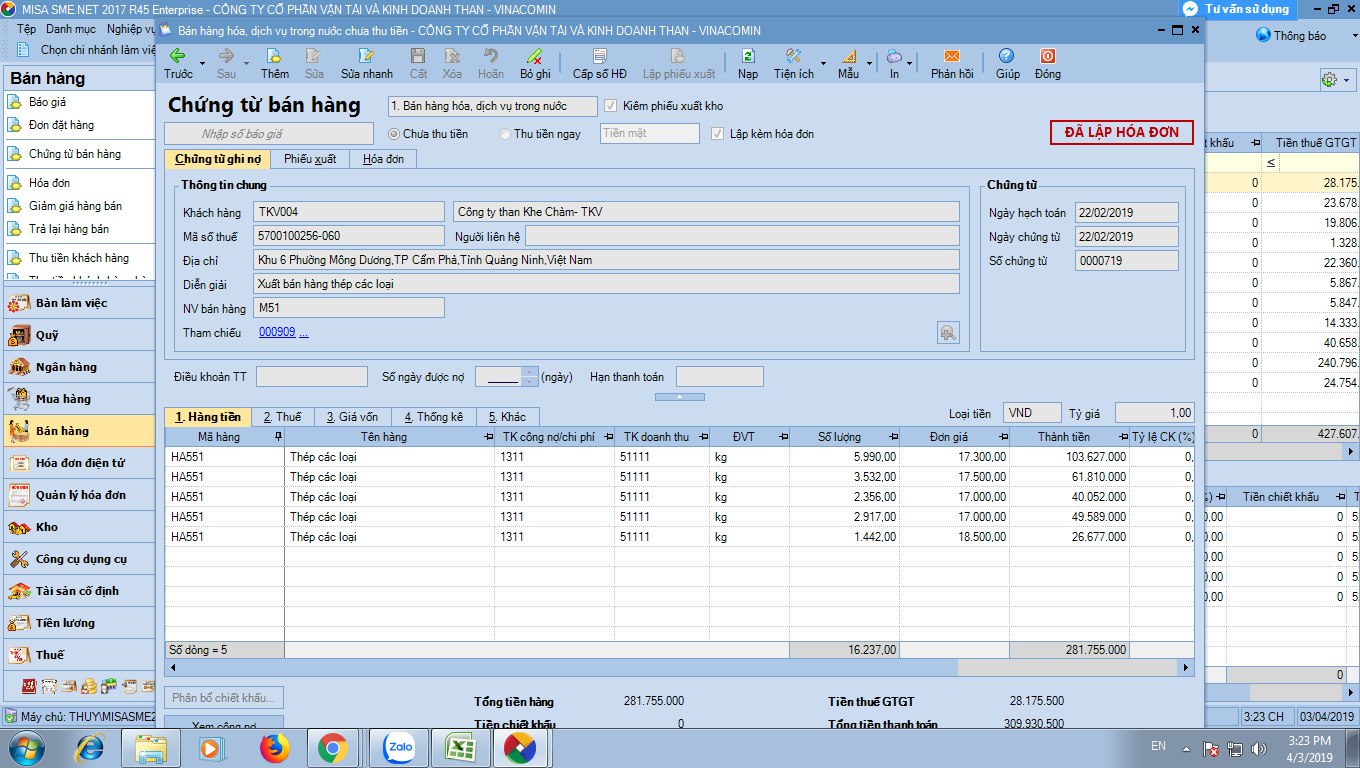Open Firefox from the taskbar
This screenshot has width=1360, height=768.
pyautogui.click(x=274, y=746)
